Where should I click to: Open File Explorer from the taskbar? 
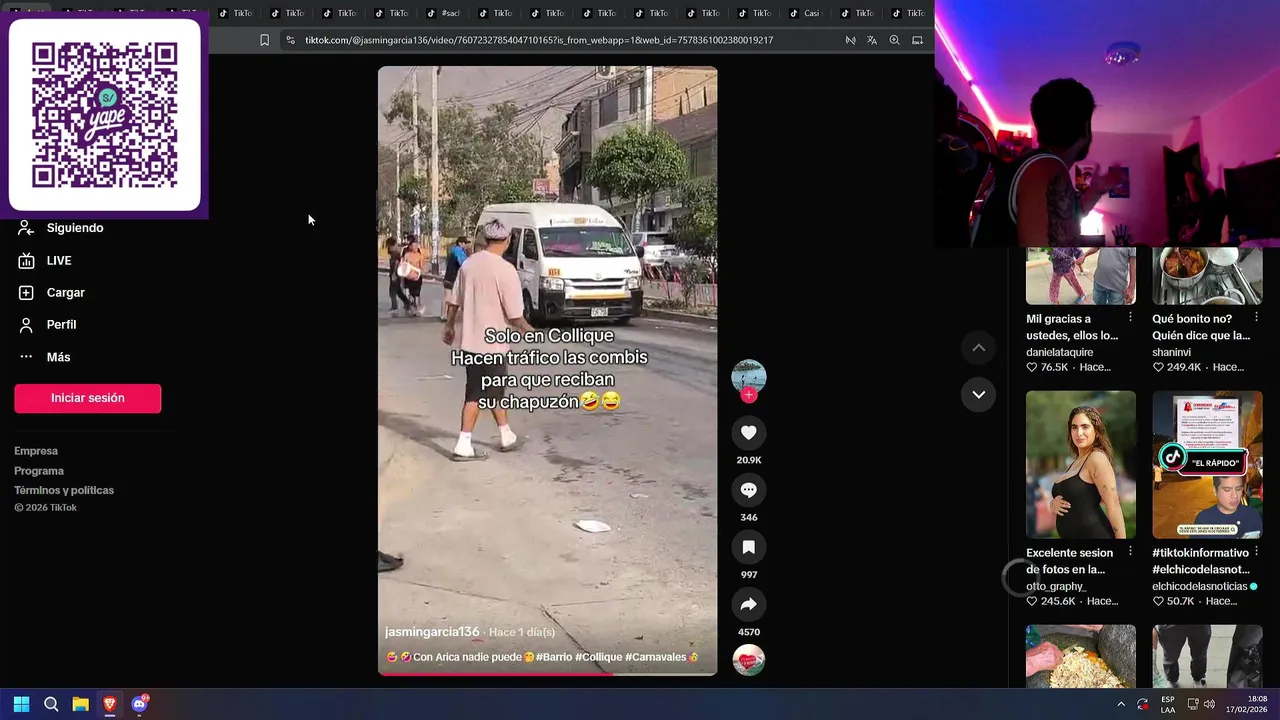pyautogui.click(x=80, y=704)
